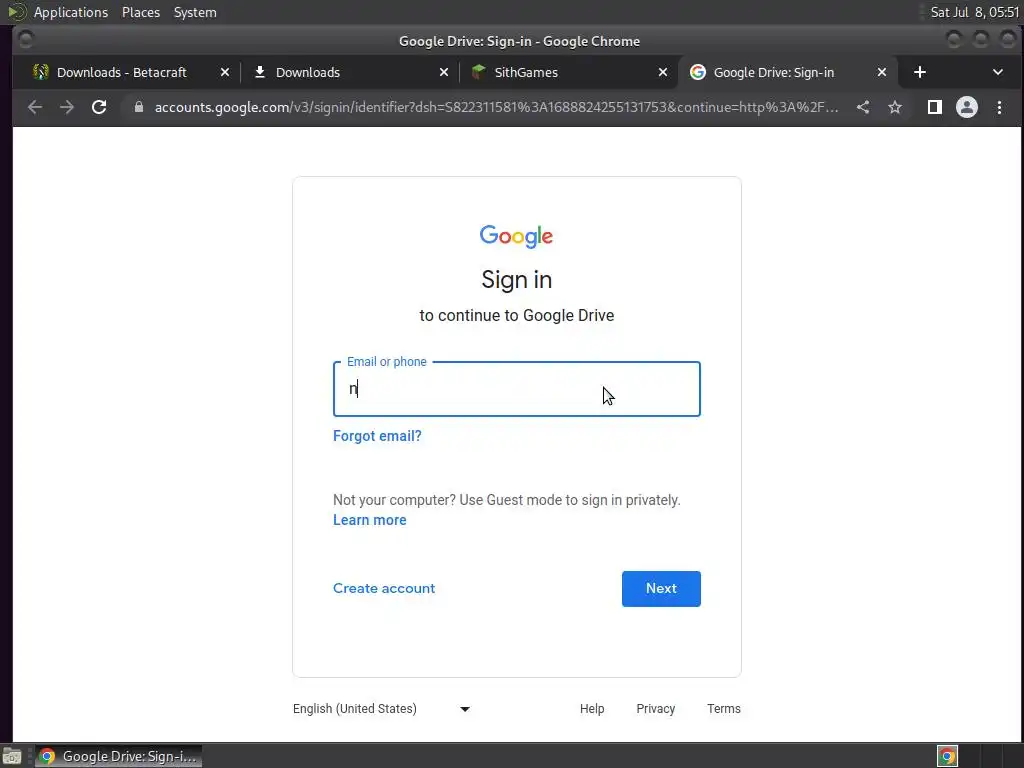Click the show desktop icon in the bottom panel
The width and height of the screenshot is (1024, 768).
coord(12,756)
